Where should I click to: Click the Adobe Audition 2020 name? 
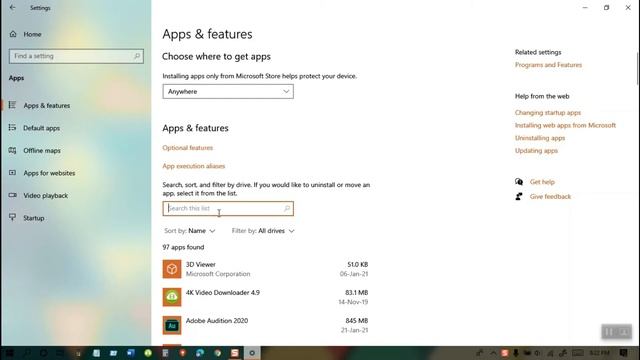point(217,321)
